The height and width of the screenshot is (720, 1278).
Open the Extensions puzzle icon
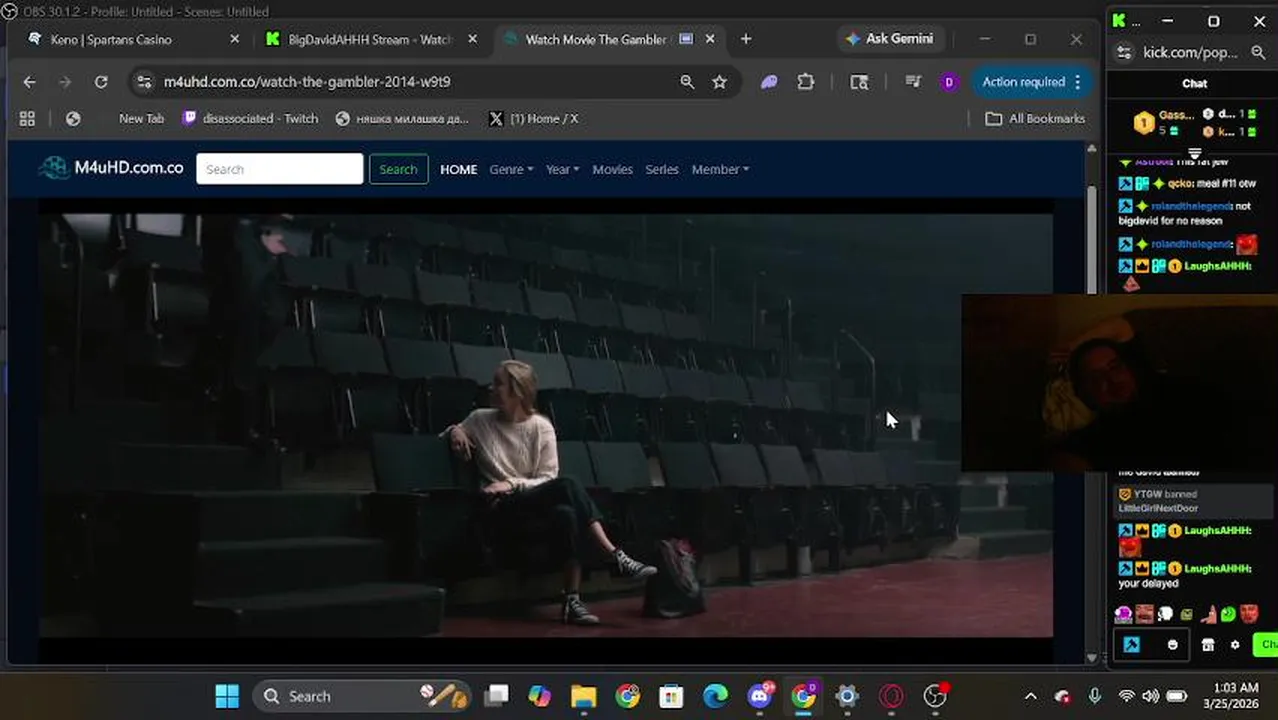pos(806,82)
